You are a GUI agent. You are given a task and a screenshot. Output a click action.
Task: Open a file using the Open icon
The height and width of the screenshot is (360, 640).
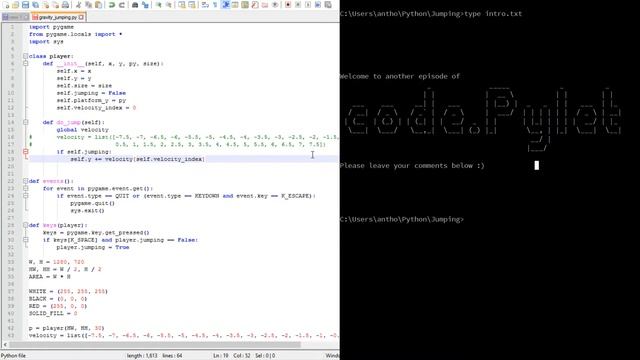tap(15, 5)
